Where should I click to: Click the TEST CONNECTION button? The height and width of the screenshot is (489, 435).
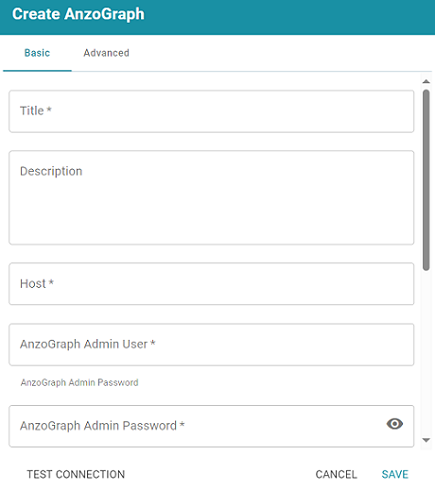(76, 474)
